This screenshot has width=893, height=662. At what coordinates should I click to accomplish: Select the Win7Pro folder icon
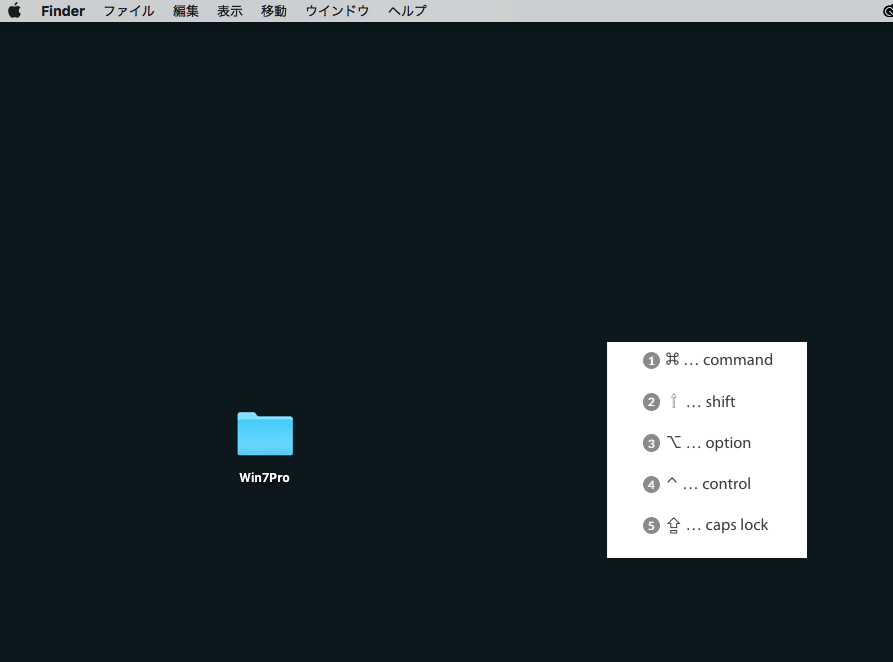[265, 434]
